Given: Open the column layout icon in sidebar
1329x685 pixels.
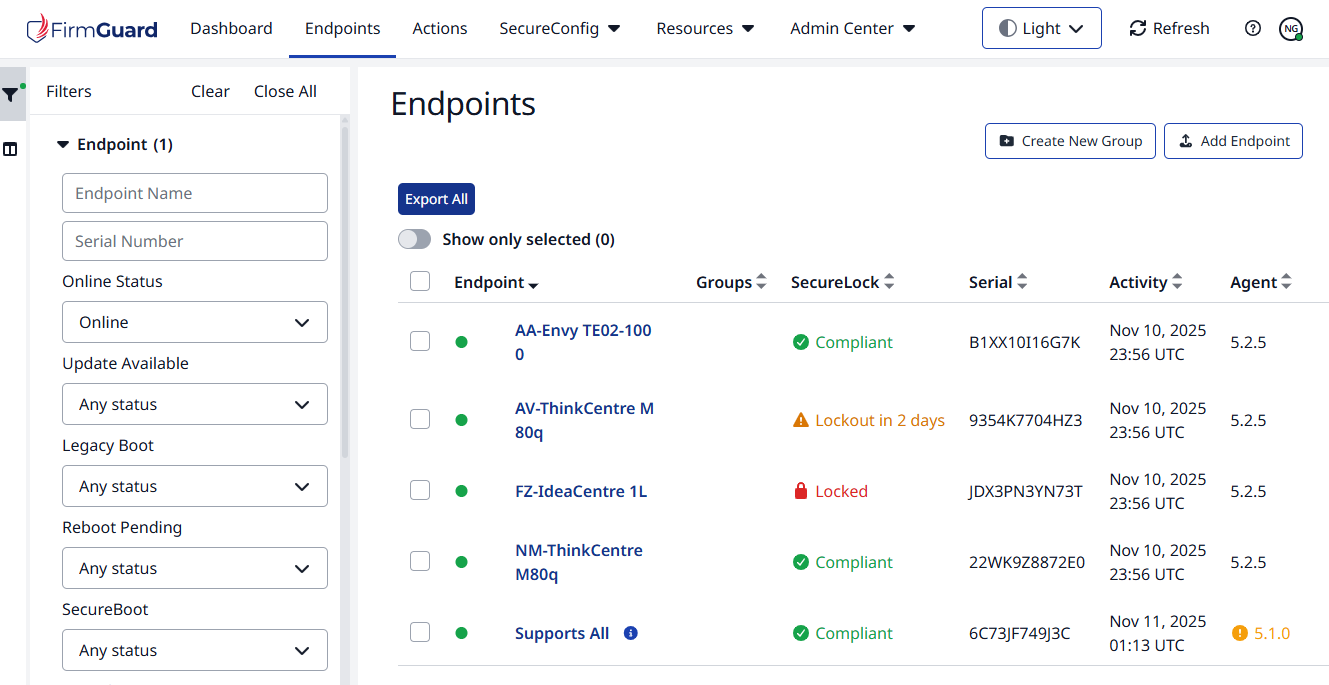Looking at the screenshot, I should [x=11, y=149].
